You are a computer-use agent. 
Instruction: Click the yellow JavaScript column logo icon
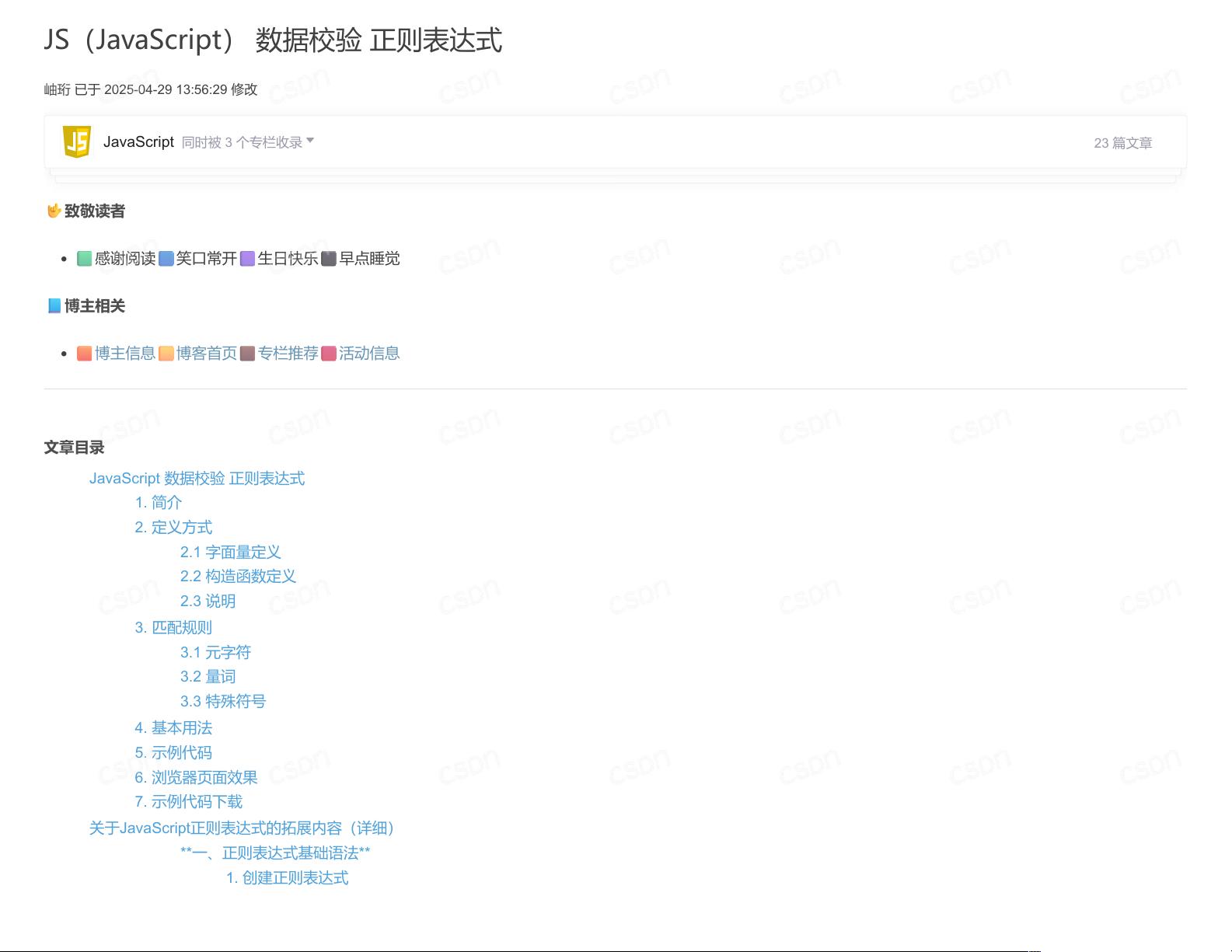[77, 141]
